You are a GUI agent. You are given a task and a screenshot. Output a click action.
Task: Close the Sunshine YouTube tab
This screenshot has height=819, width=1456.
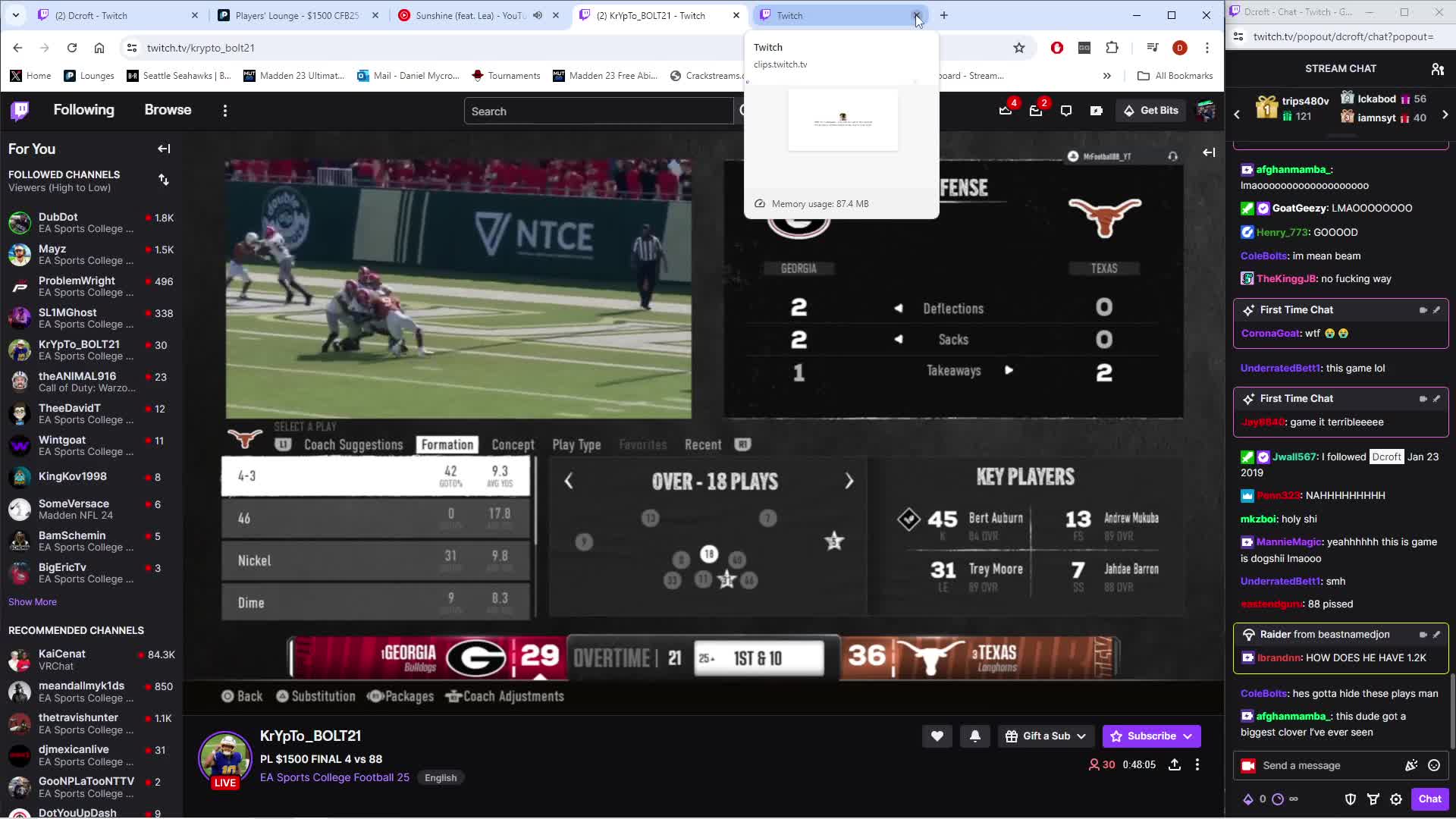[556, 15]
